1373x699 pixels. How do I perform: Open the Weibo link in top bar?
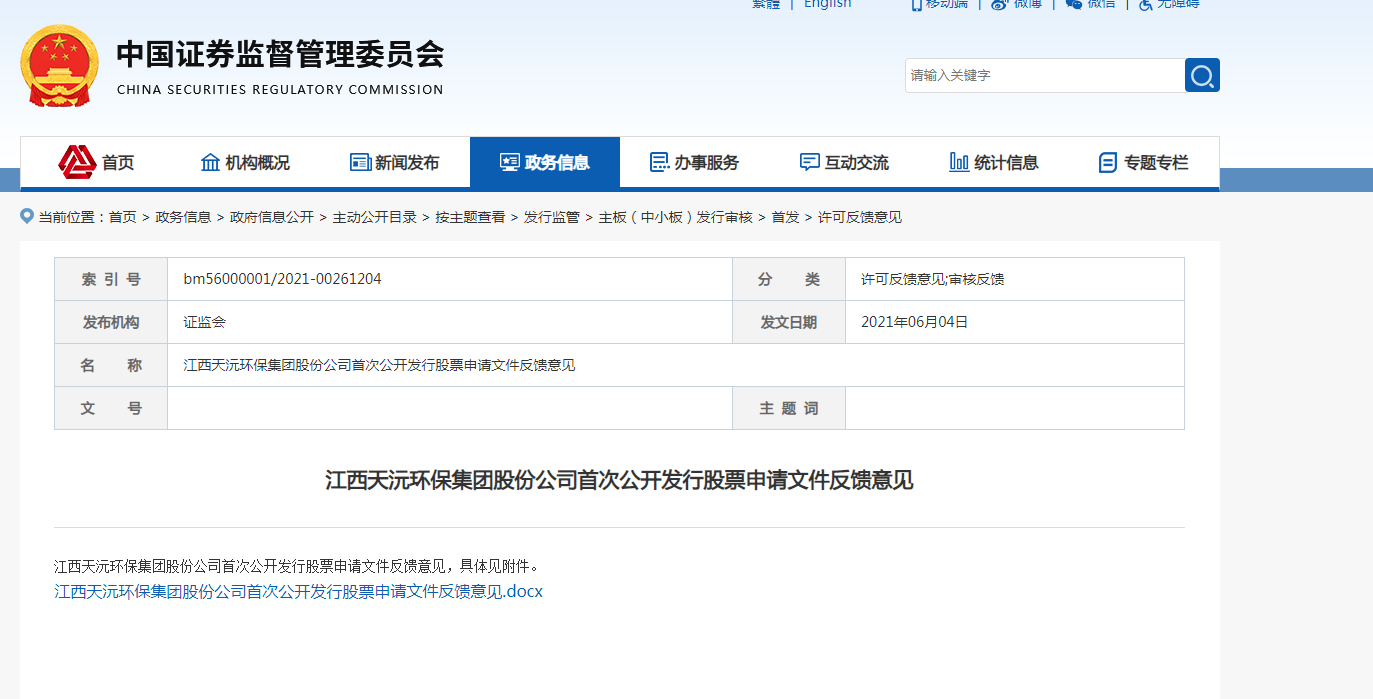[1017, 4]
